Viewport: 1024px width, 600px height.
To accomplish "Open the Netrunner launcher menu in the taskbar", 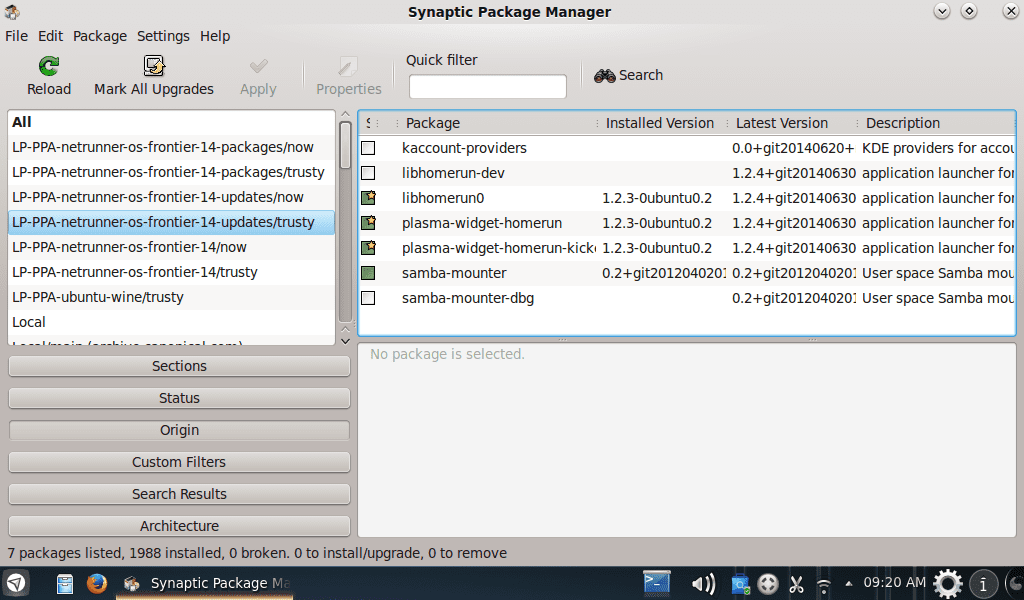I will 16,583.
